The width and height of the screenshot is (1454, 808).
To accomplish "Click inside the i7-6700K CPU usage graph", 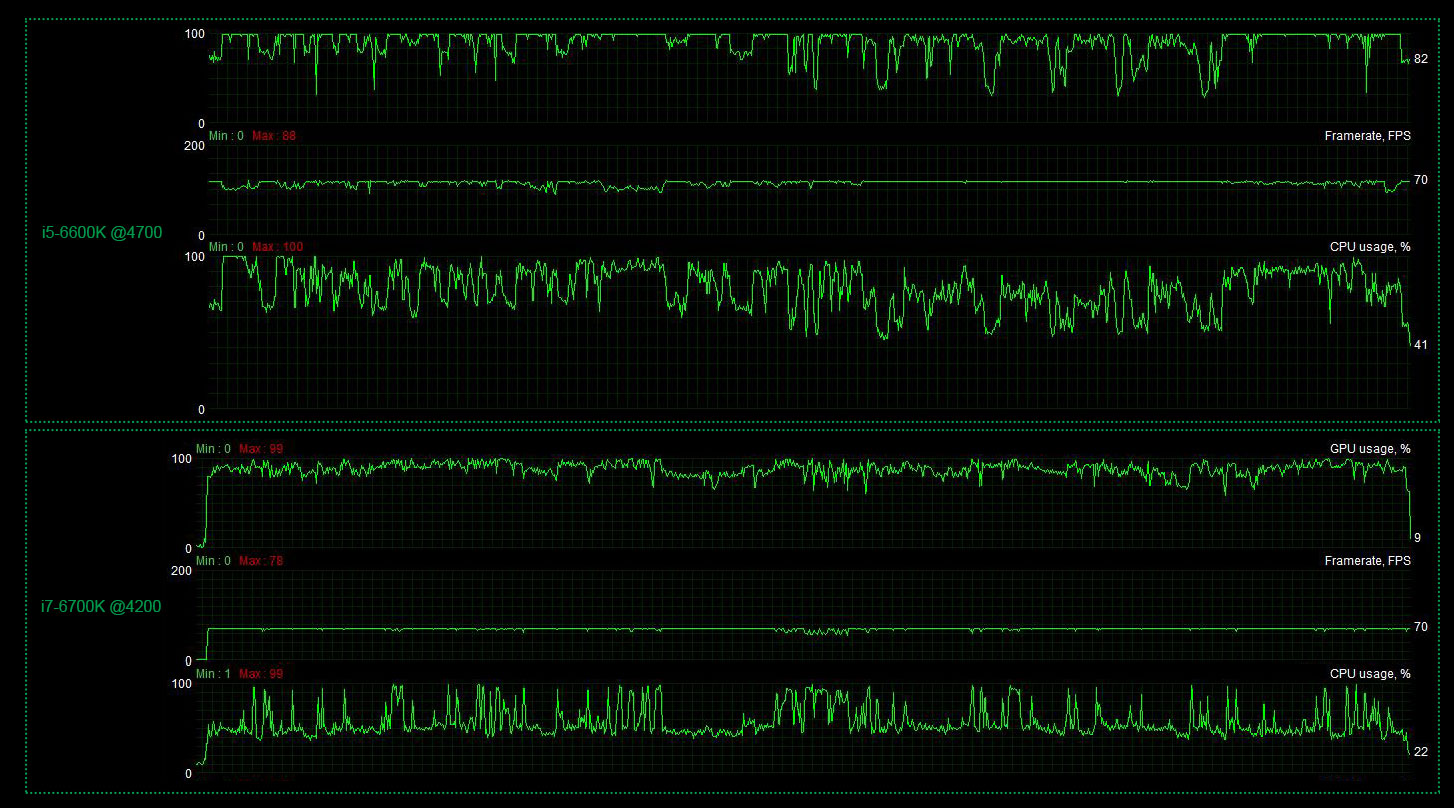I will 802,728.
